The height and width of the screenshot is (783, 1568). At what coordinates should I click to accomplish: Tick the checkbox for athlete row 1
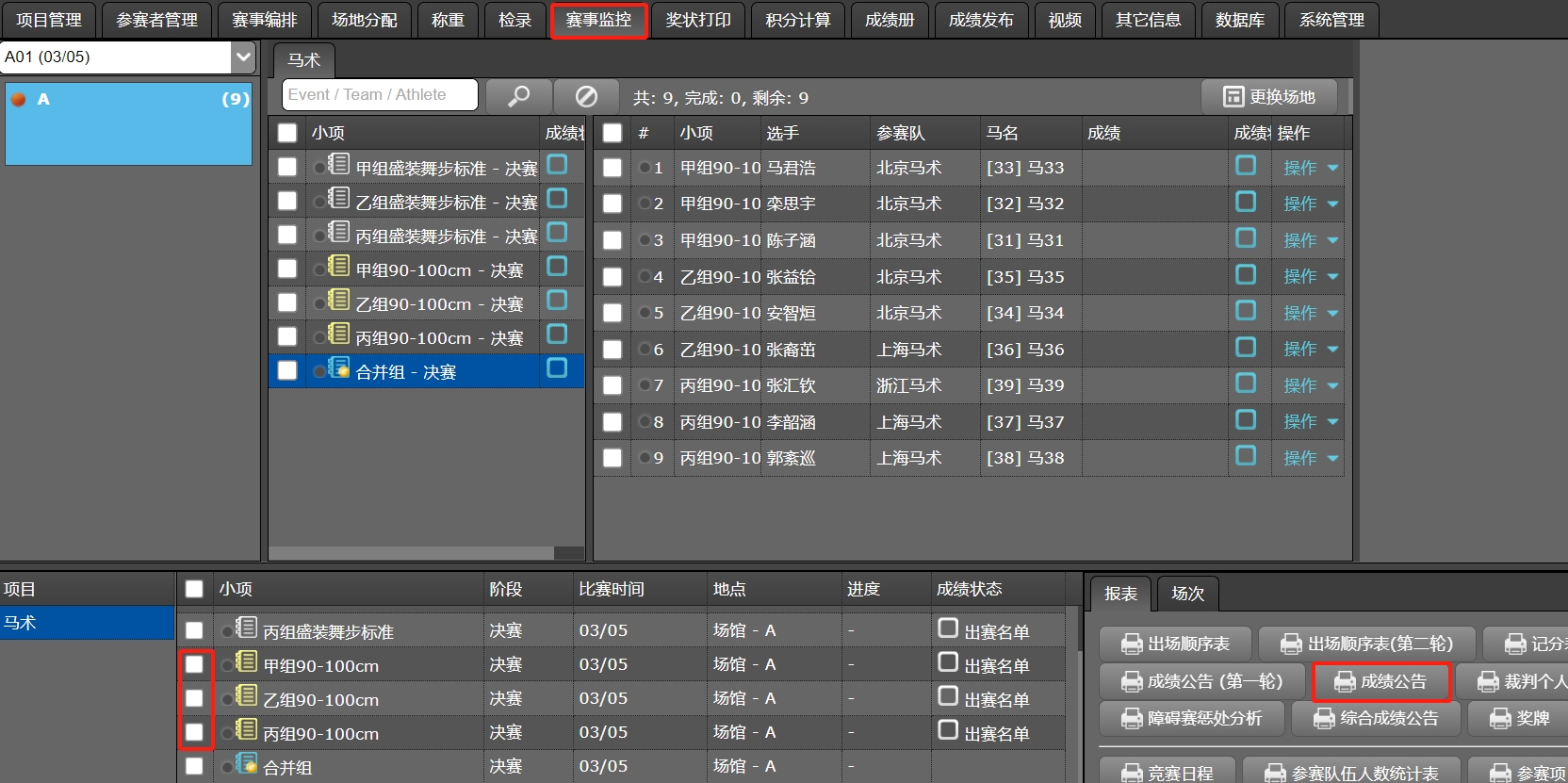(612, 168)
